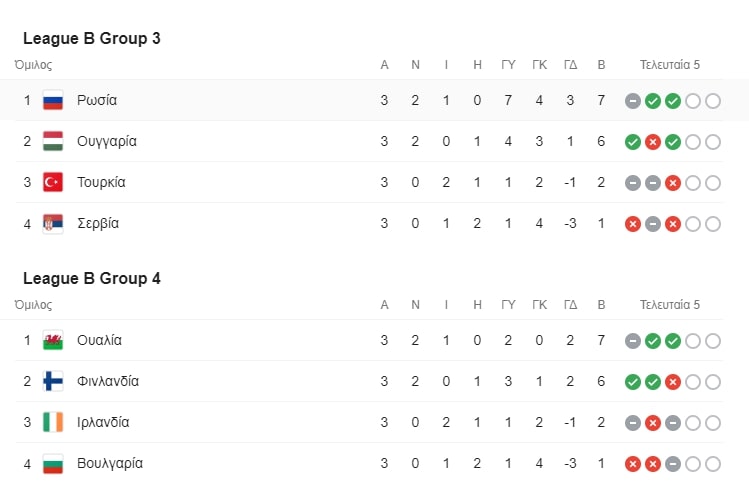Click the Ireland tricolor flag icon
The height and width of the screenshot is (491, 749).
coord(53,423)
